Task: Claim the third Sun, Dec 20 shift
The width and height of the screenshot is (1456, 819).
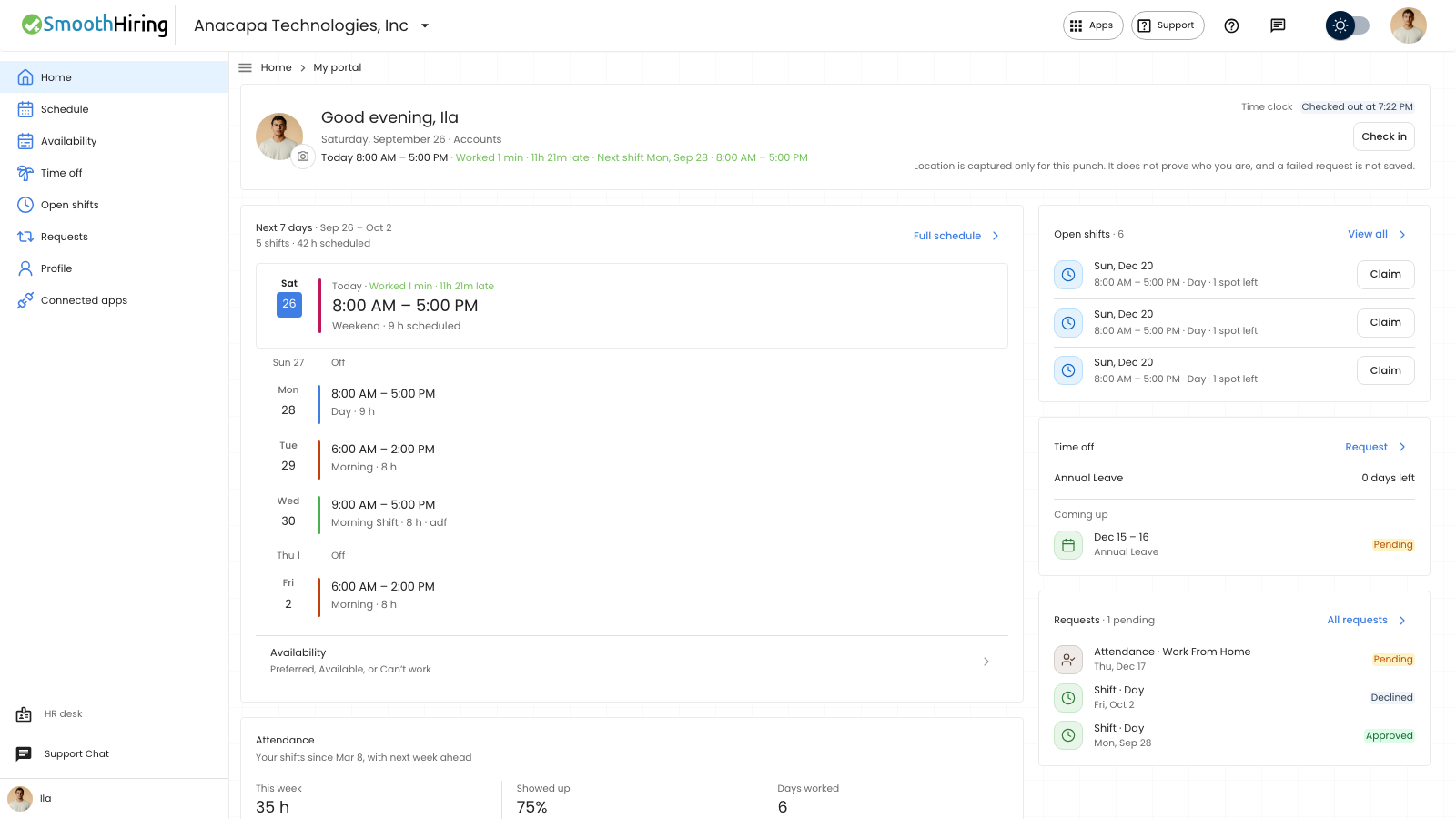Action: coord(1386,370)
